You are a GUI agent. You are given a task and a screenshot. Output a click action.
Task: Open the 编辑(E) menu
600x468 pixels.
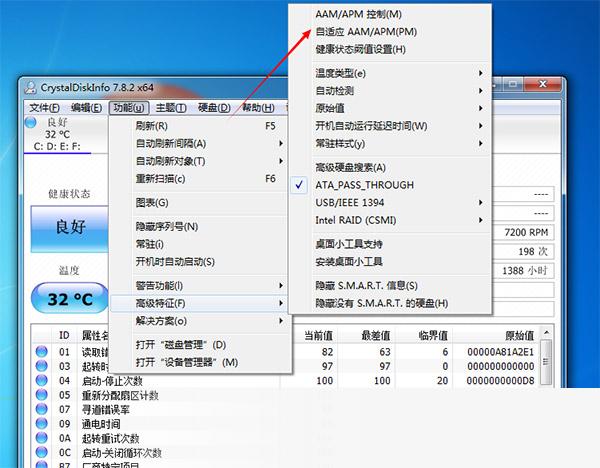(x=86, y=108)
